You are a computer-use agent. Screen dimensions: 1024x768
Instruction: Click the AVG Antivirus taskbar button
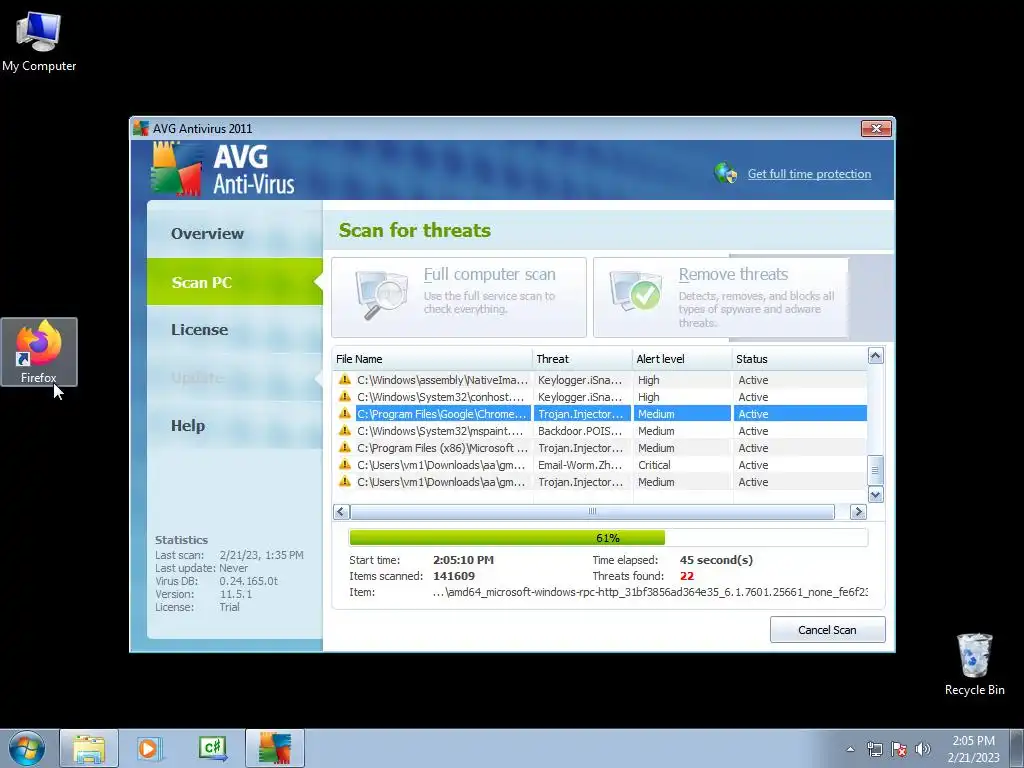click(275, 748)
